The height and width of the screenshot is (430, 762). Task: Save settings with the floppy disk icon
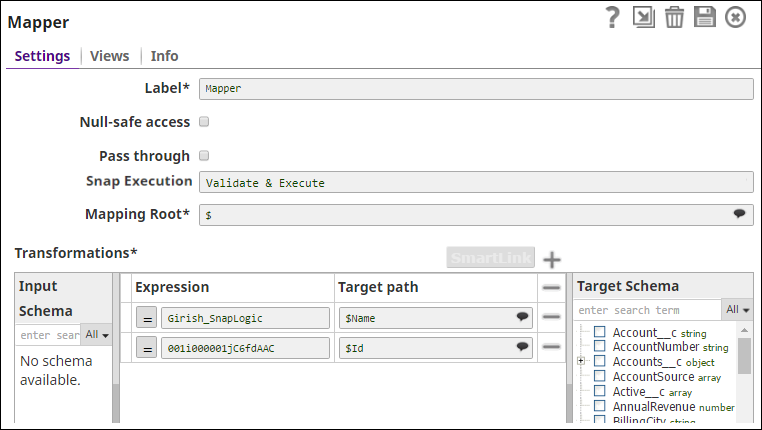point(705,17)
